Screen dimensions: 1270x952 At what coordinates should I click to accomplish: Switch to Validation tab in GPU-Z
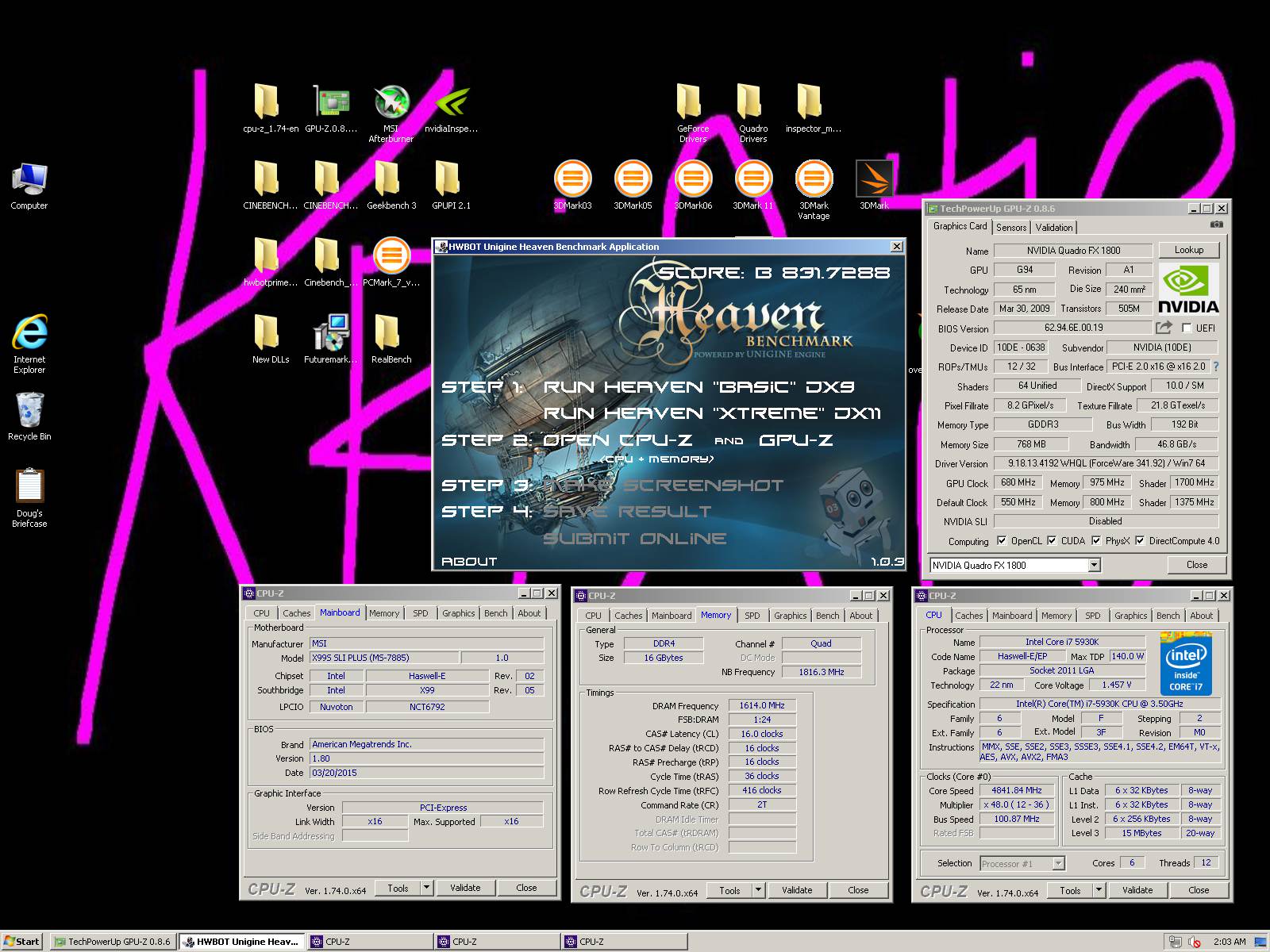coord(1054,228)
